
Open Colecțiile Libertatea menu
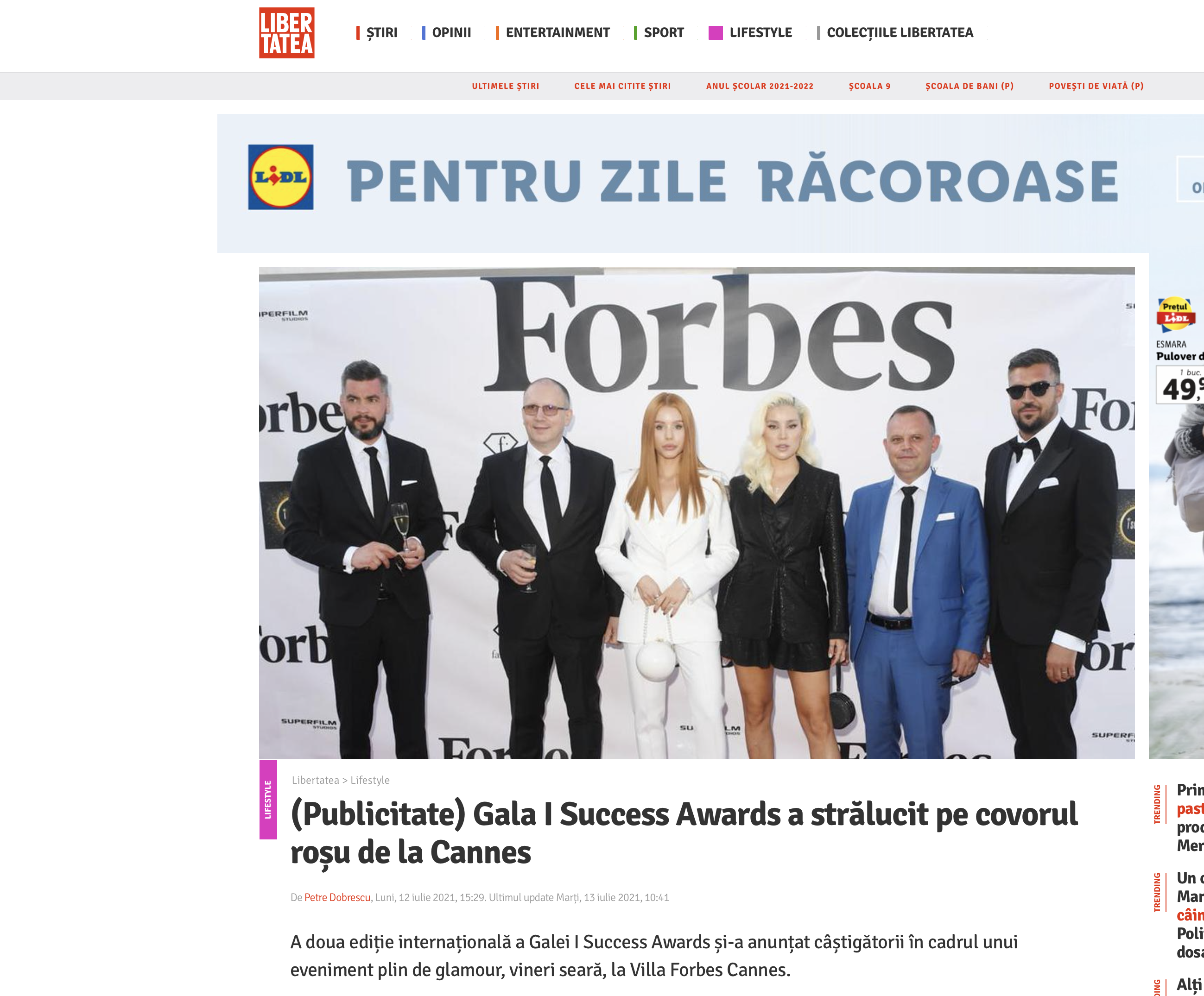[x=900, y=33]
